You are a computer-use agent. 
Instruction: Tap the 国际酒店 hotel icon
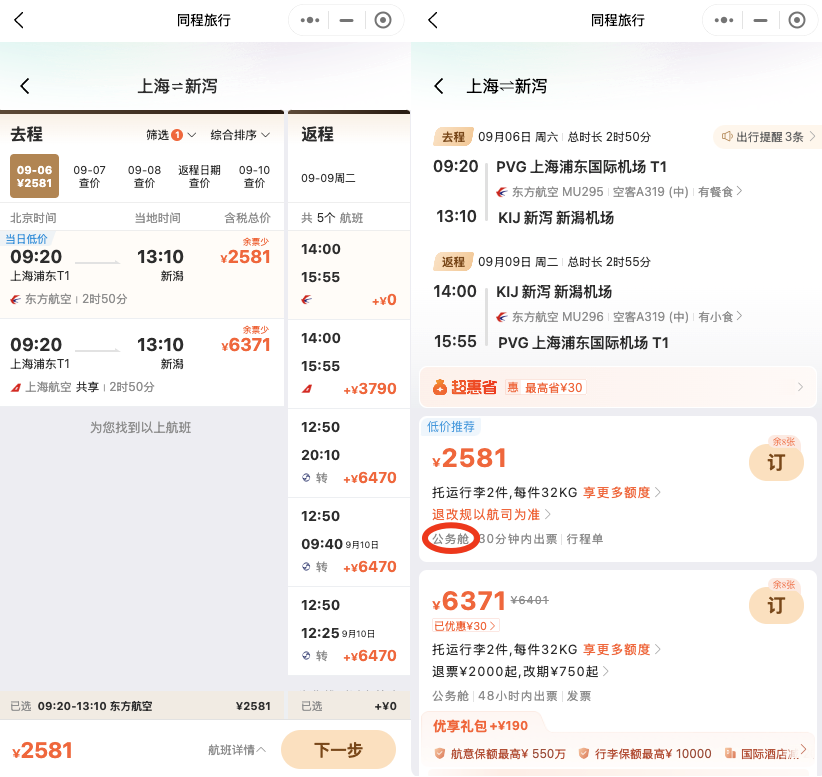click(730, 753)
